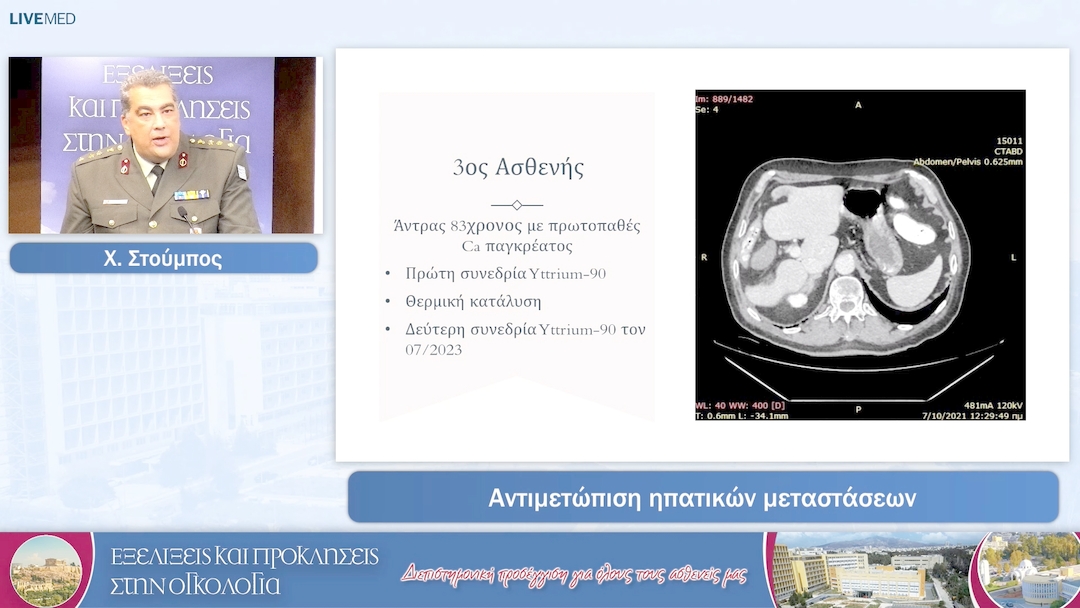Screen dimensions: 1080x608
Task: Click the Se: 4 label on scan
Action: point(707,109)
